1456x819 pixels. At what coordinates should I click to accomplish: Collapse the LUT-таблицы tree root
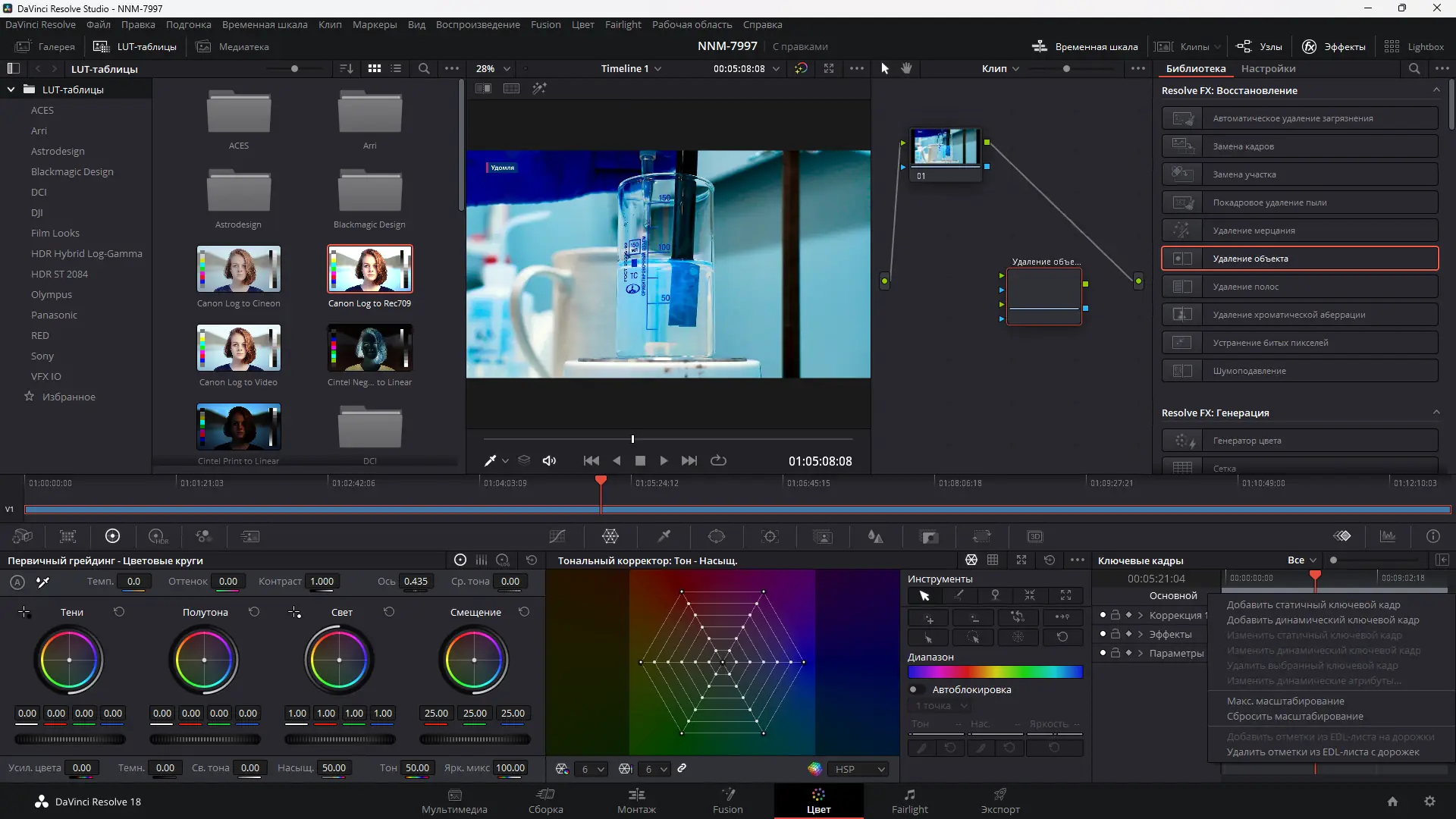pyautogui.click(x=11, y=89)
